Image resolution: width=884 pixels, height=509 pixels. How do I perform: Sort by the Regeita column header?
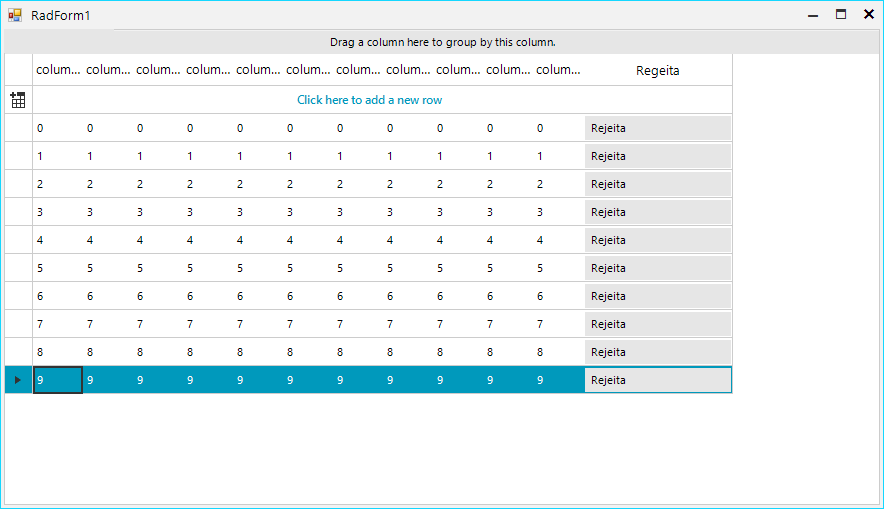(658, 70)
